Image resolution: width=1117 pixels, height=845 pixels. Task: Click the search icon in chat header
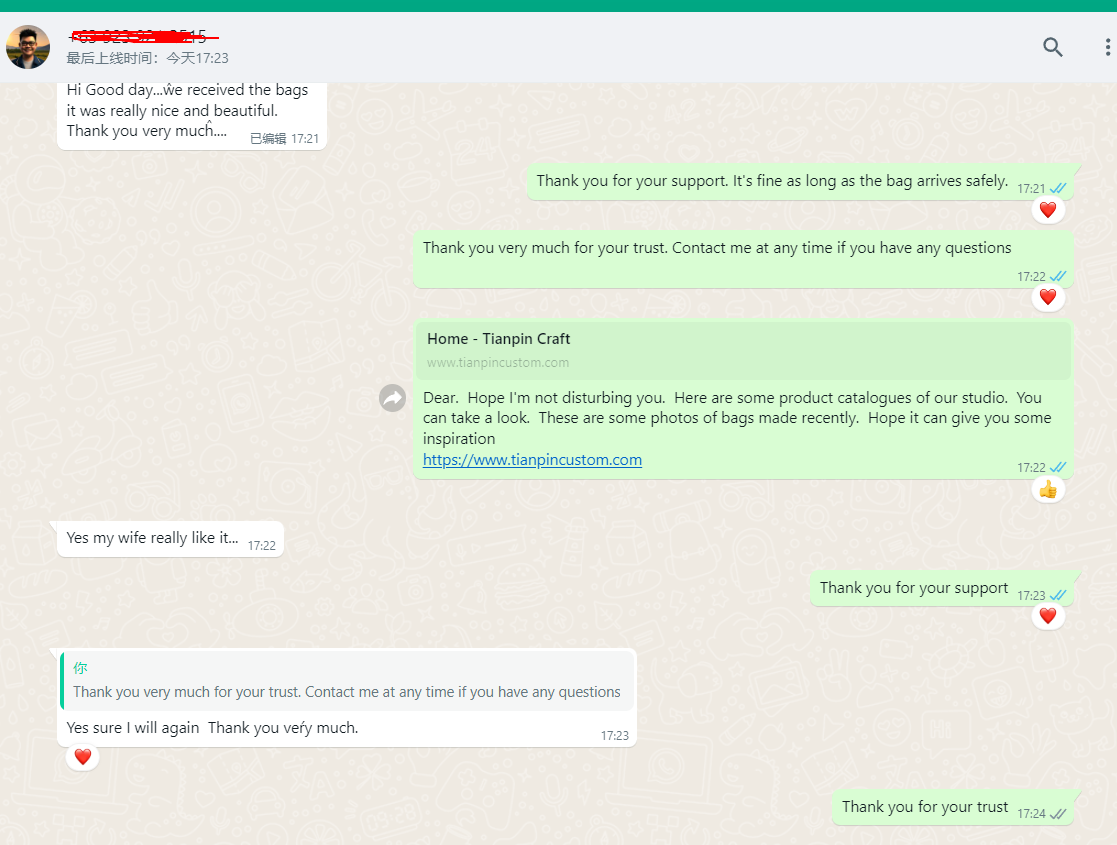click(1052, 47)
